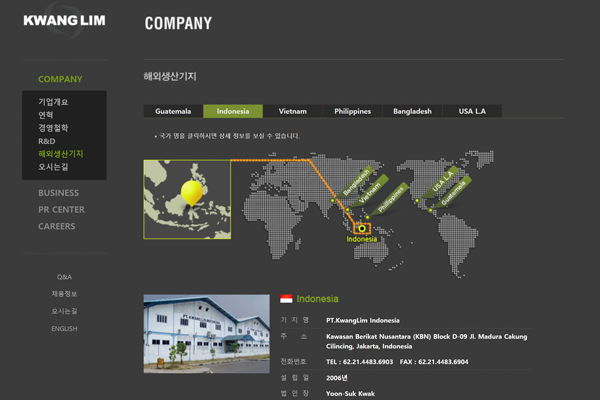Expand the BUSINESS menu section
This screenshot has height=400, width=600.
(58, 193)
